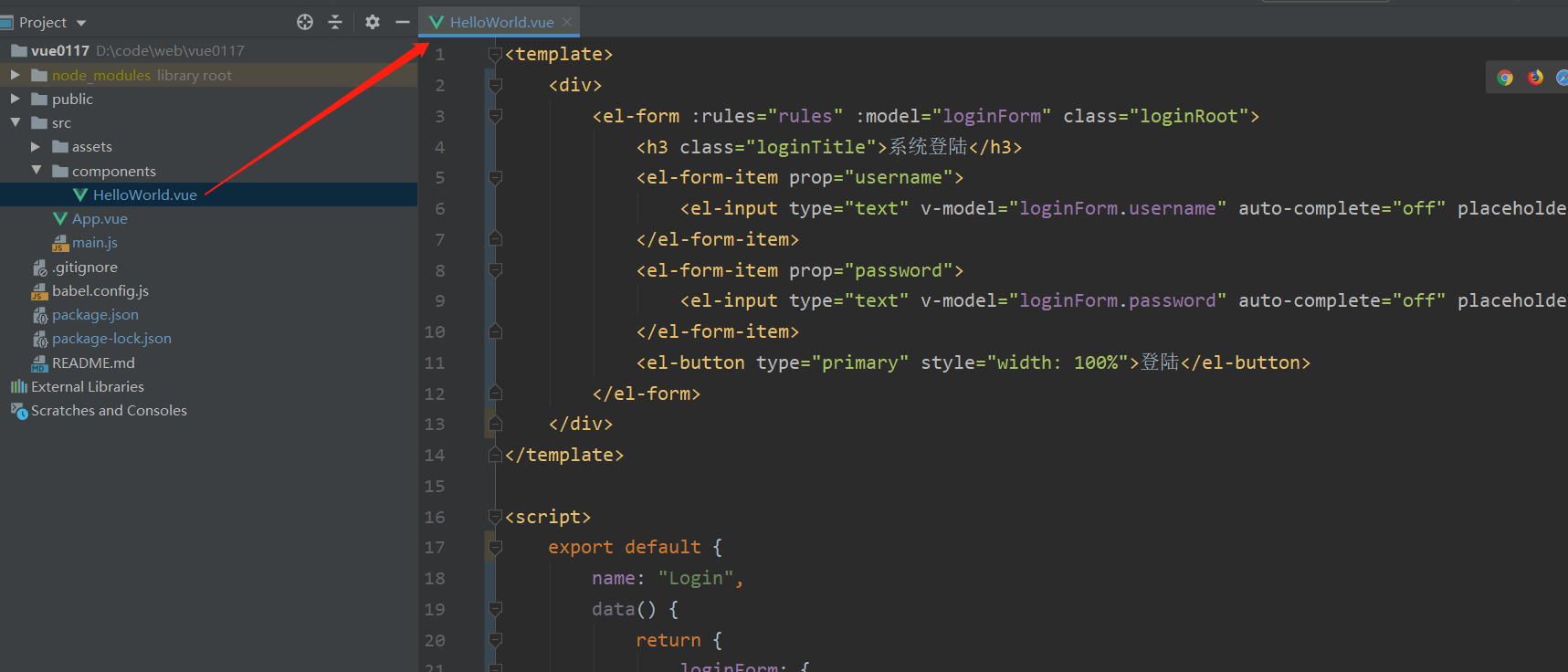Fold the script block on line 16

pos(495,517)
